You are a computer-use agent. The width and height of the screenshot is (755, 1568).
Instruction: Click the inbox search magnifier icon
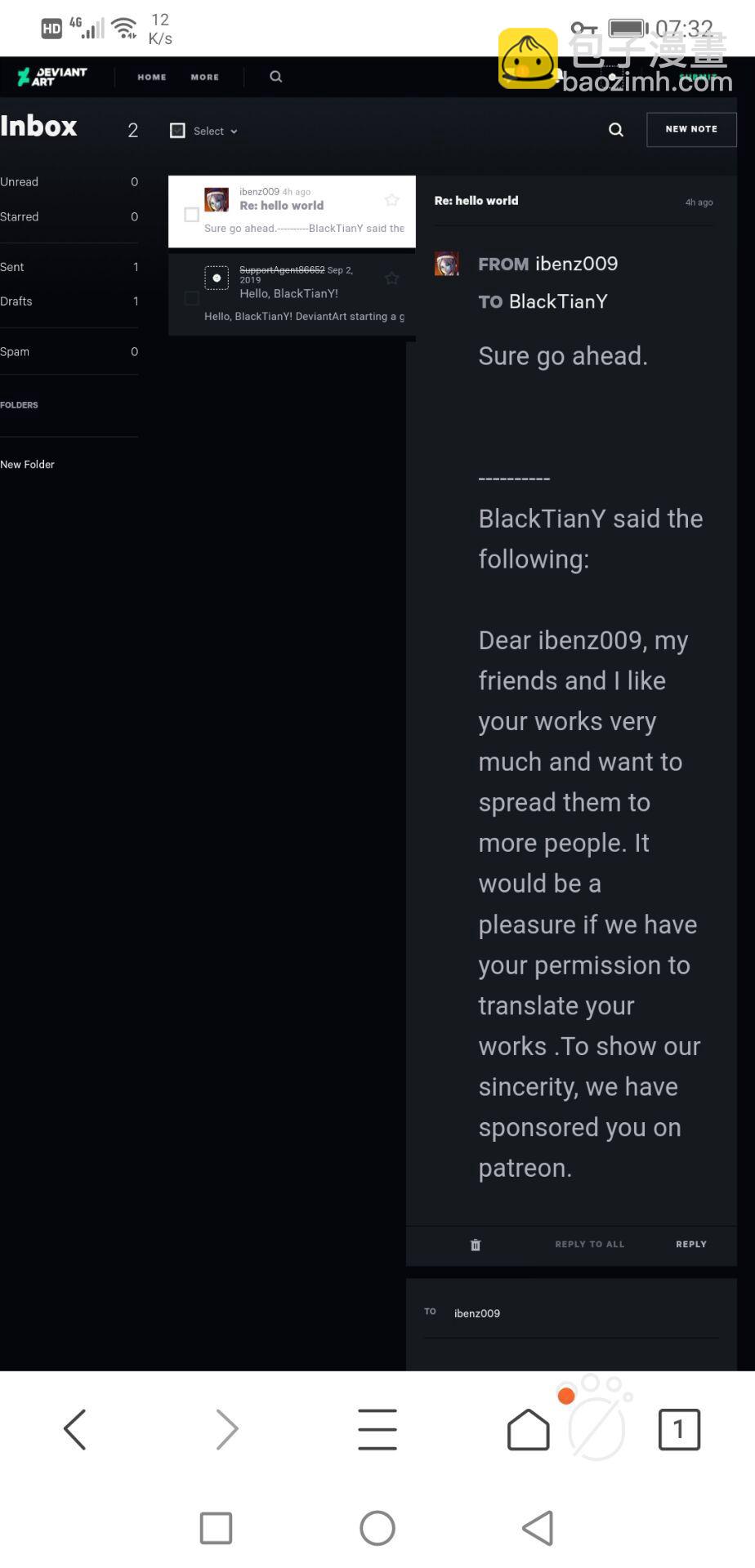click(616, 130)
